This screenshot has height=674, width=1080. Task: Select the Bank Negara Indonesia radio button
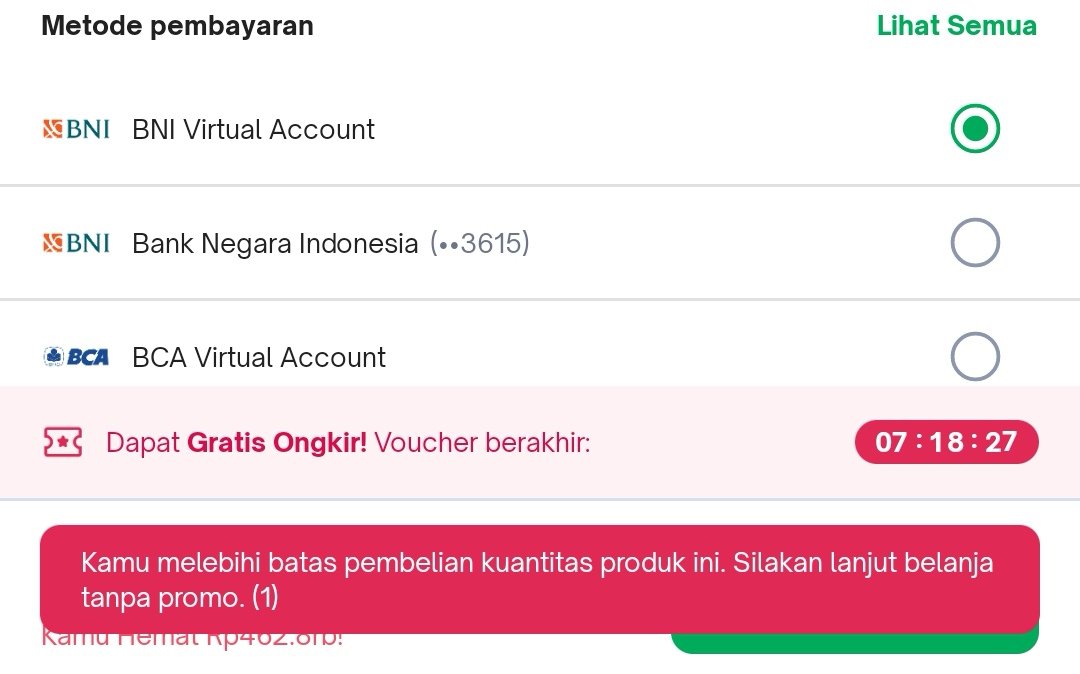(x=975, y=242)
